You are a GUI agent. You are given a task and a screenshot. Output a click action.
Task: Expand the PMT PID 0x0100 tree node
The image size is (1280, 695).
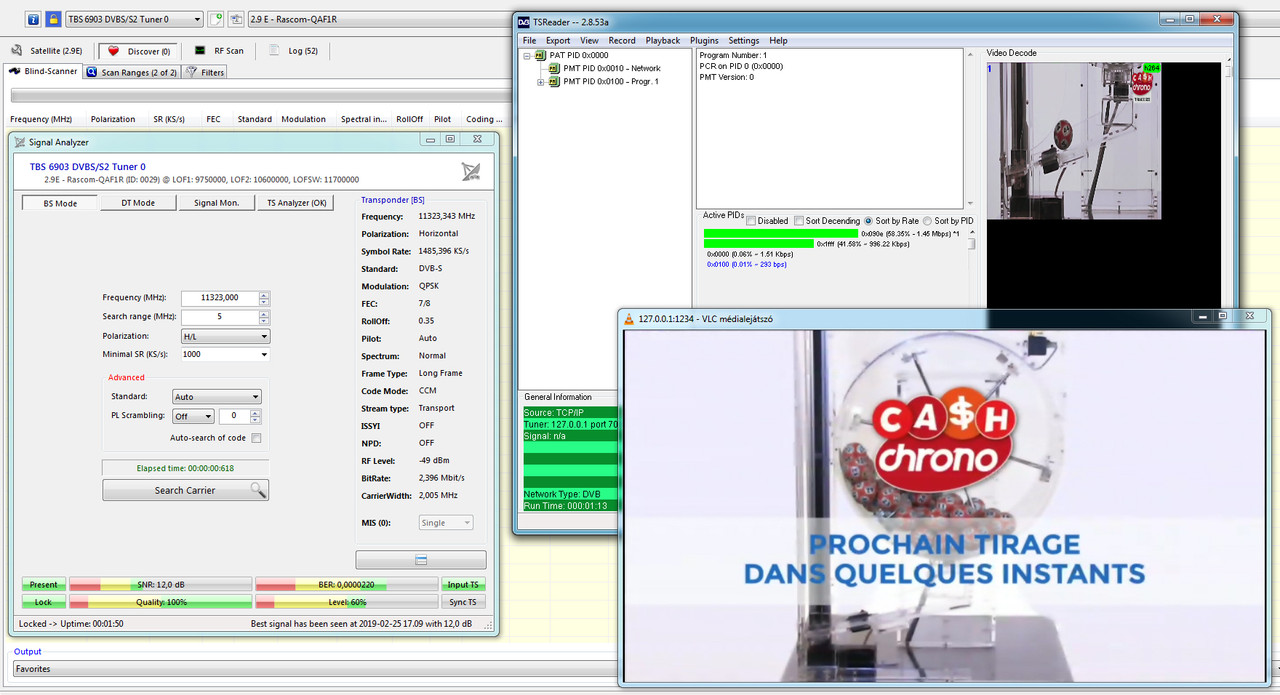[541, 82]
